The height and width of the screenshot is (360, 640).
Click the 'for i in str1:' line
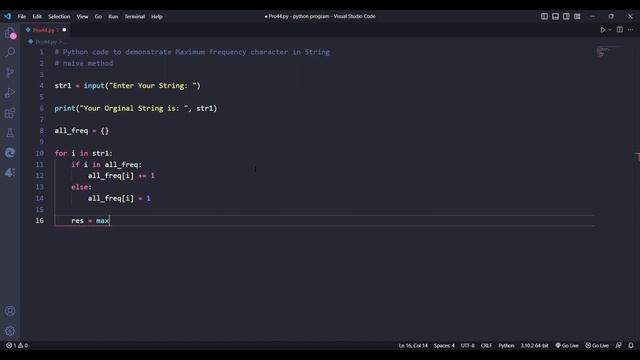[83, 153]
